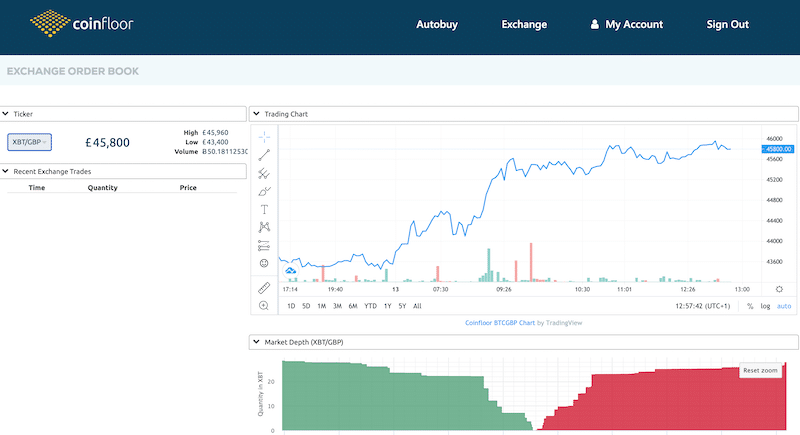
Task: Click the Volume value in ticker
Action: coord(224,152)
